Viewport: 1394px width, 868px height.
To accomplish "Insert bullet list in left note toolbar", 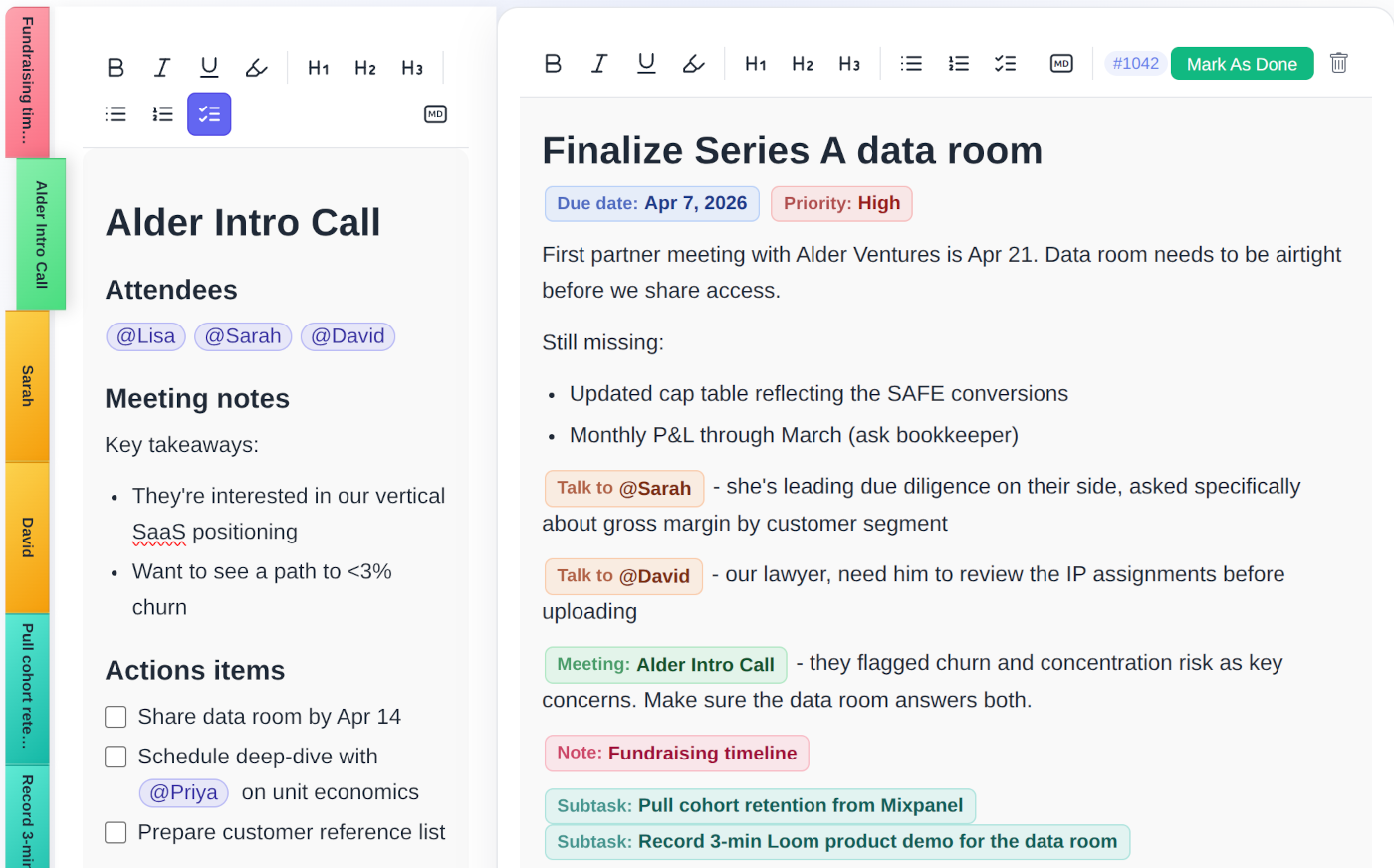I will click(116, 114).
